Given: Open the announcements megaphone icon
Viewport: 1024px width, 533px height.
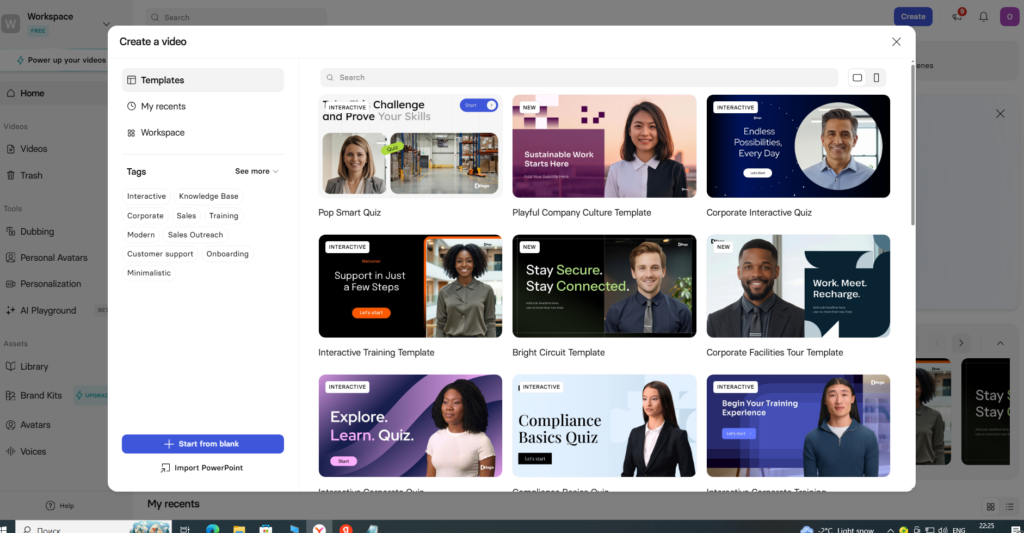Looking at the screenshot, I should (x=957, y=16).
